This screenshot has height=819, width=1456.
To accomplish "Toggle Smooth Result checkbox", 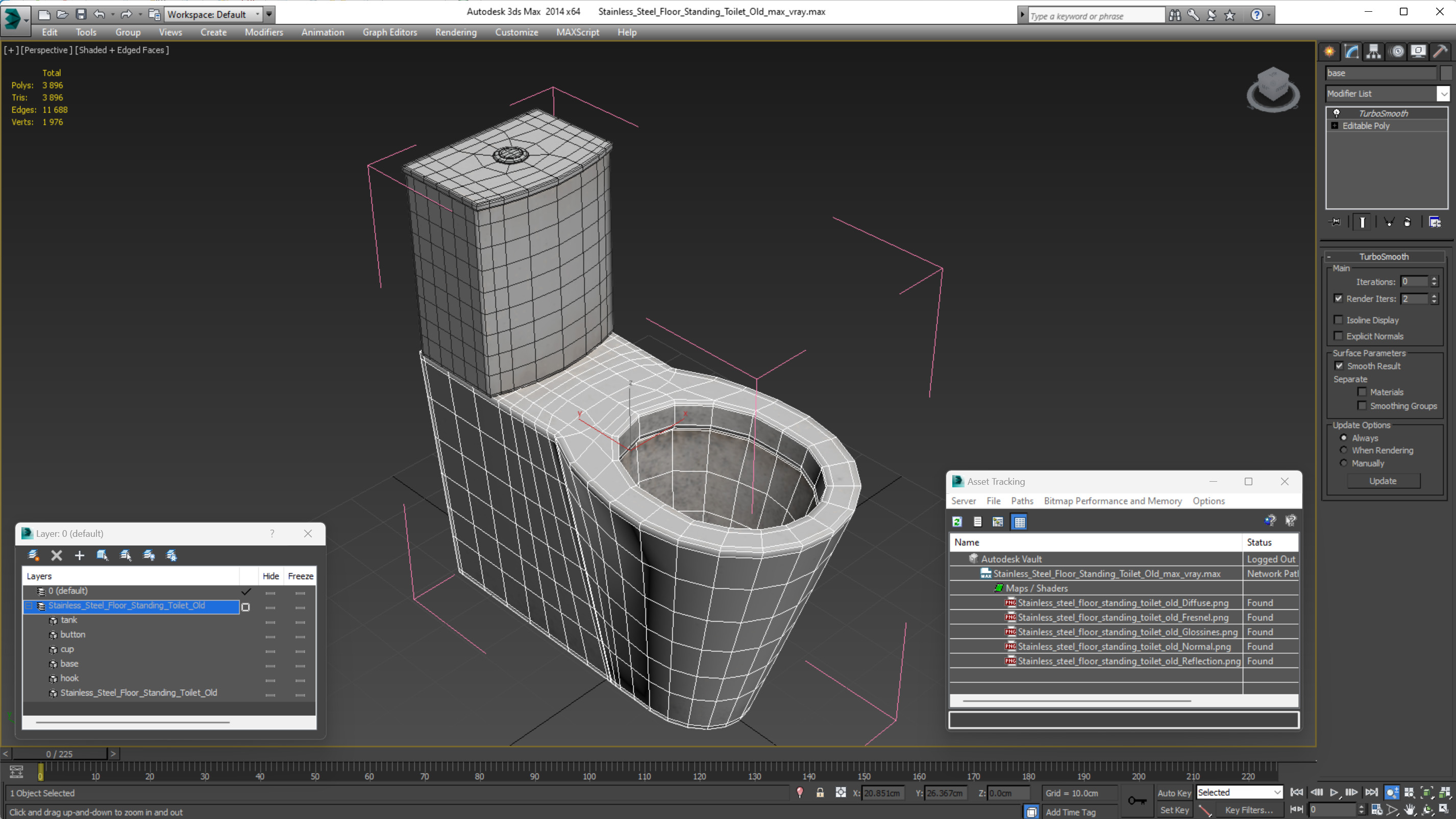I will 1339,366.
